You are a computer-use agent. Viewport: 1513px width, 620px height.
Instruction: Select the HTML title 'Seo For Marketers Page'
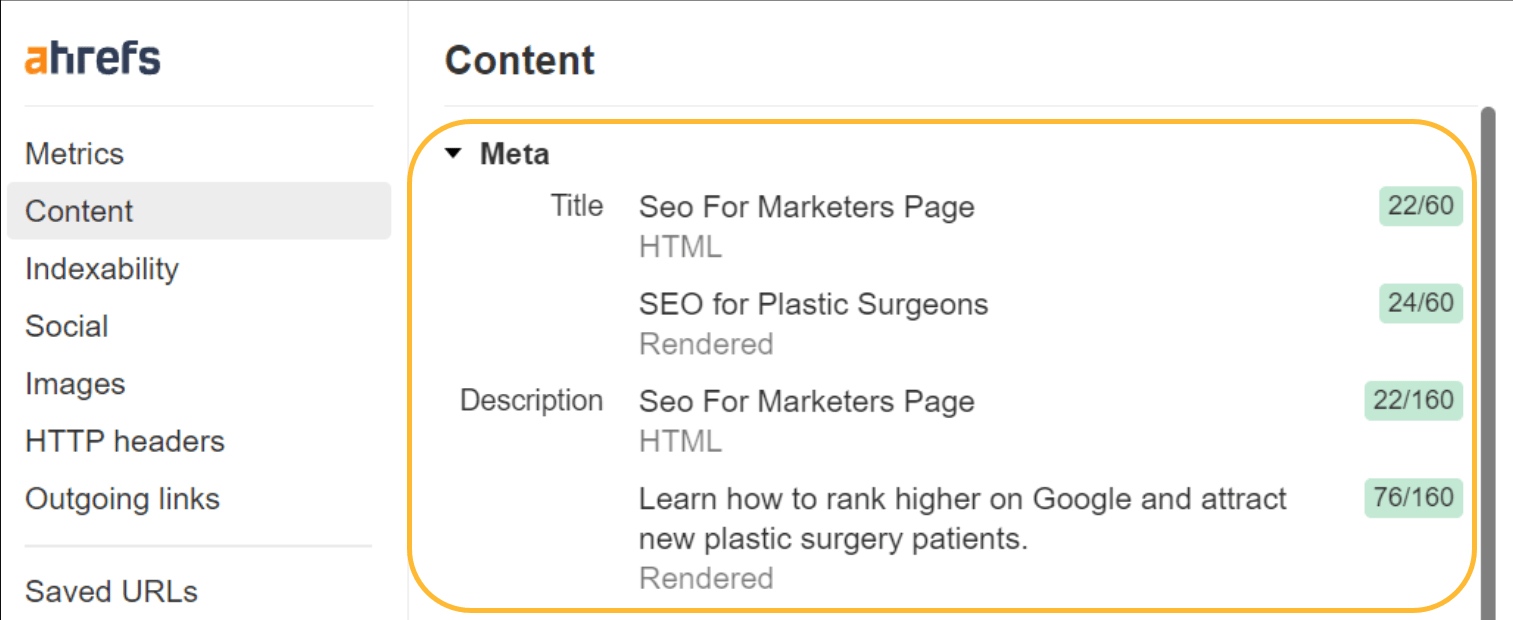point(806,207)
